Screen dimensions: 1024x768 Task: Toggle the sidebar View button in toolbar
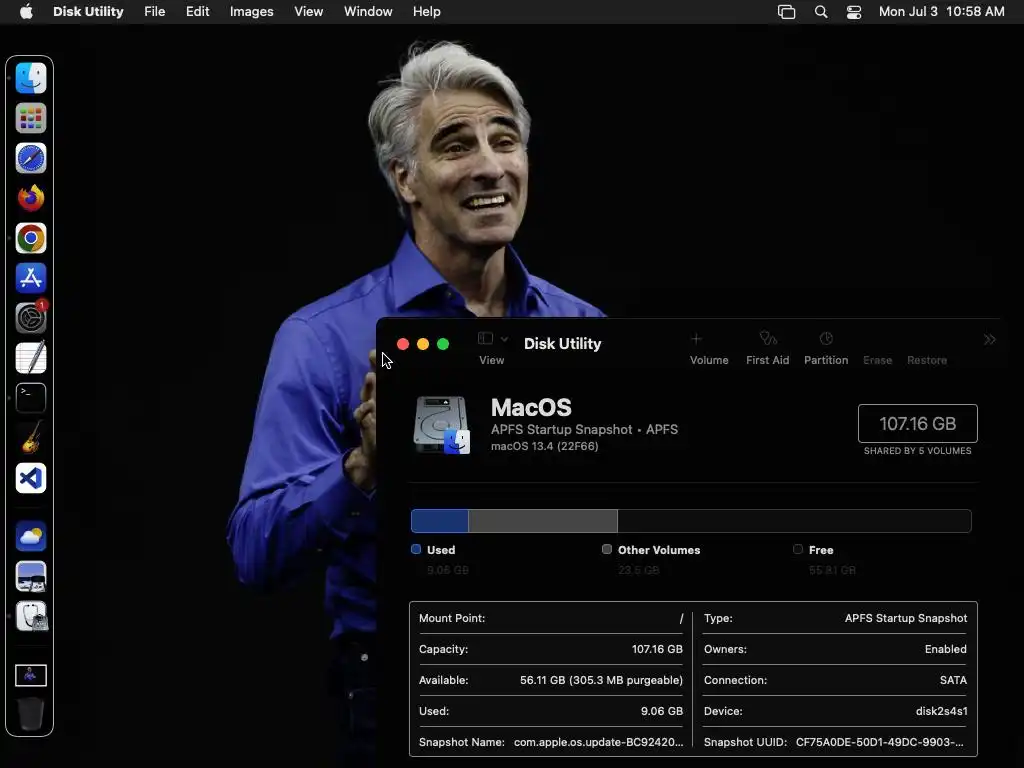coord(485,338)
